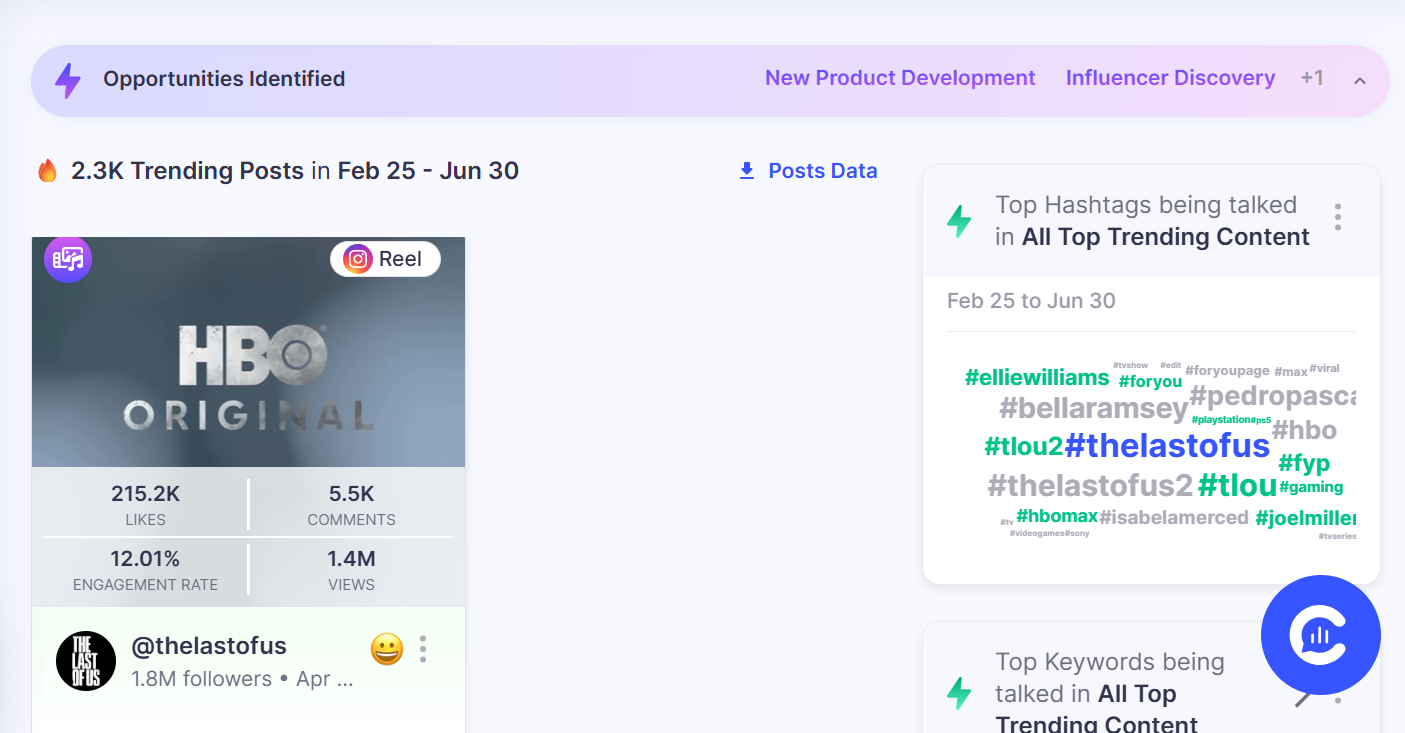Collapse the Opportunities Identified banner
Screen dimensions: 1405x733
coord(1360,80)
